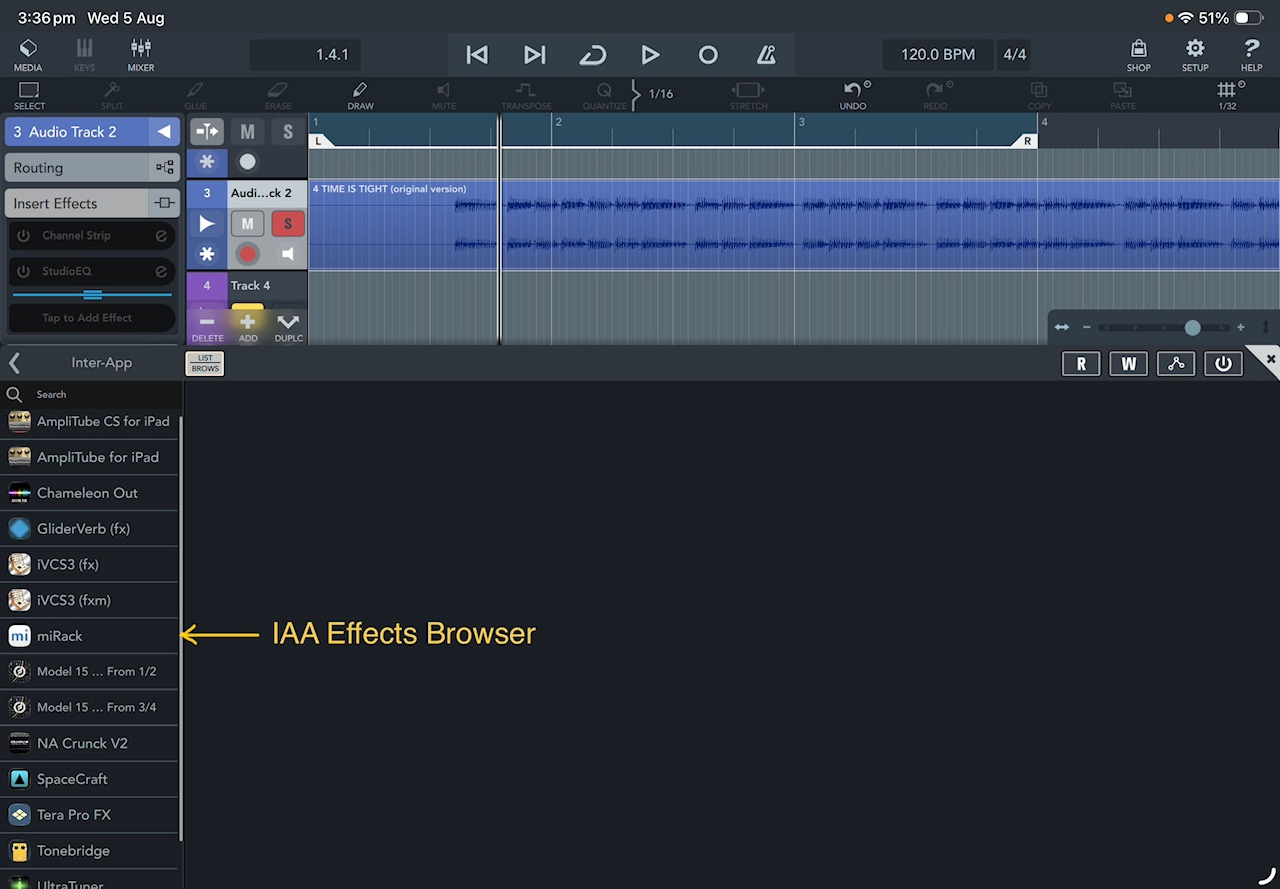
Task: Expand the Insert Effects section
Action: [x=91, y=203]
